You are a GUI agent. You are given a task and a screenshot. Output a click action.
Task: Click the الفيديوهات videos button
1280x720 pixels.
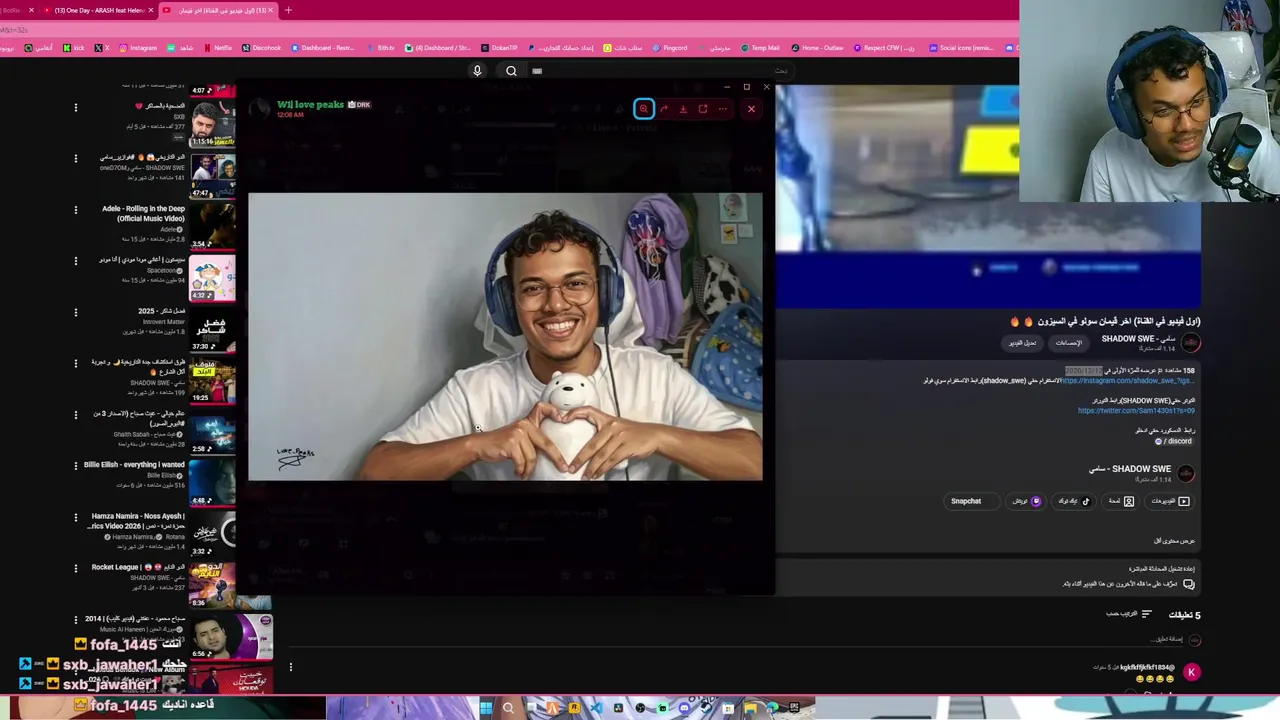pyautogui.click(x=1170, y=501)
